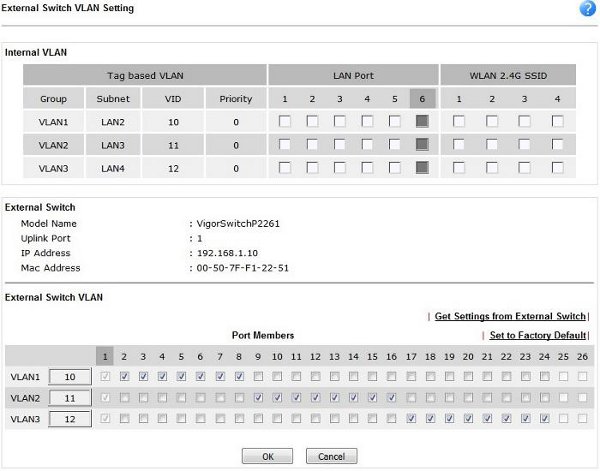
Task: Click the internal VLAN3 group cell
Action: 53,168
